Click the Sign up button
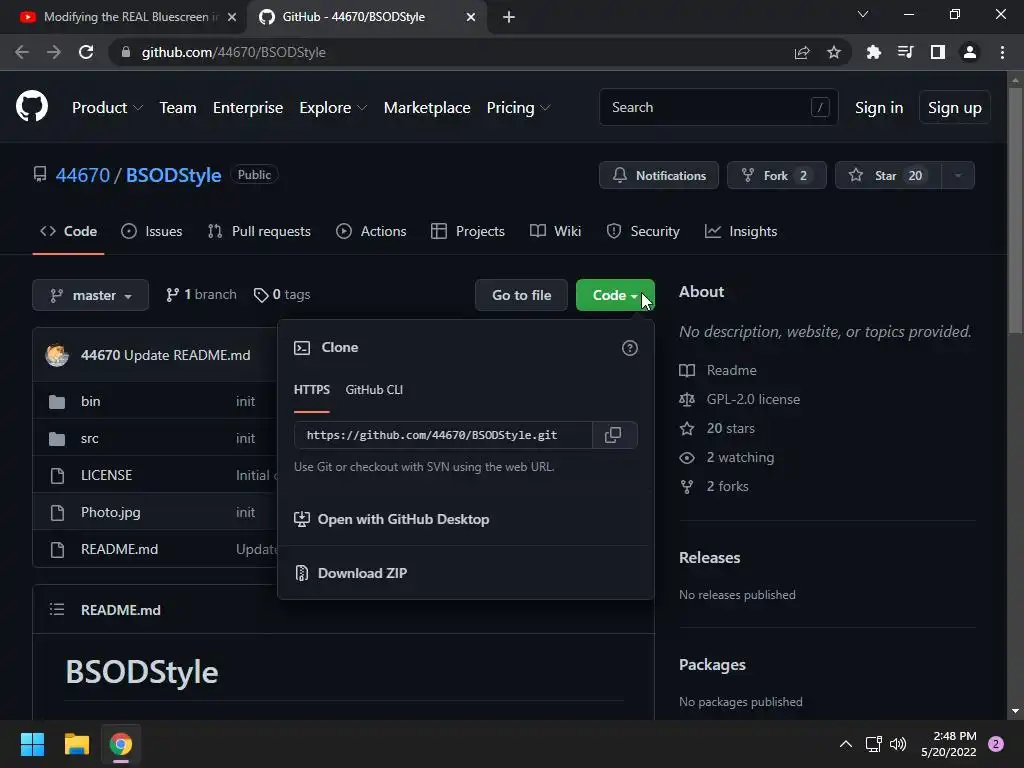The image size is (1024, 768). click(x=955, y=108)
